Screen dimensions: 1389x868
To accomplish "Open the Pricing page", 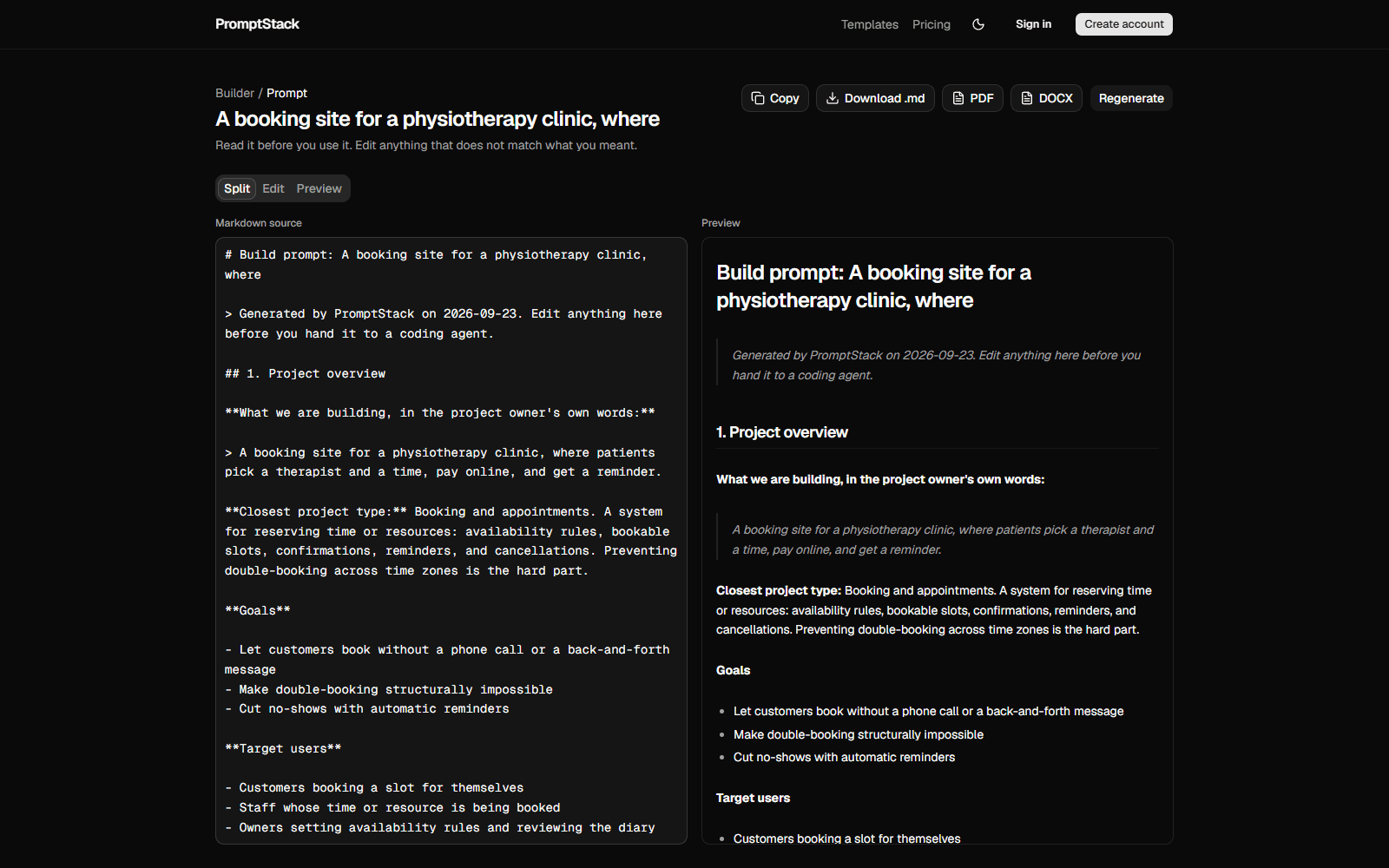I will coord(931,24).
